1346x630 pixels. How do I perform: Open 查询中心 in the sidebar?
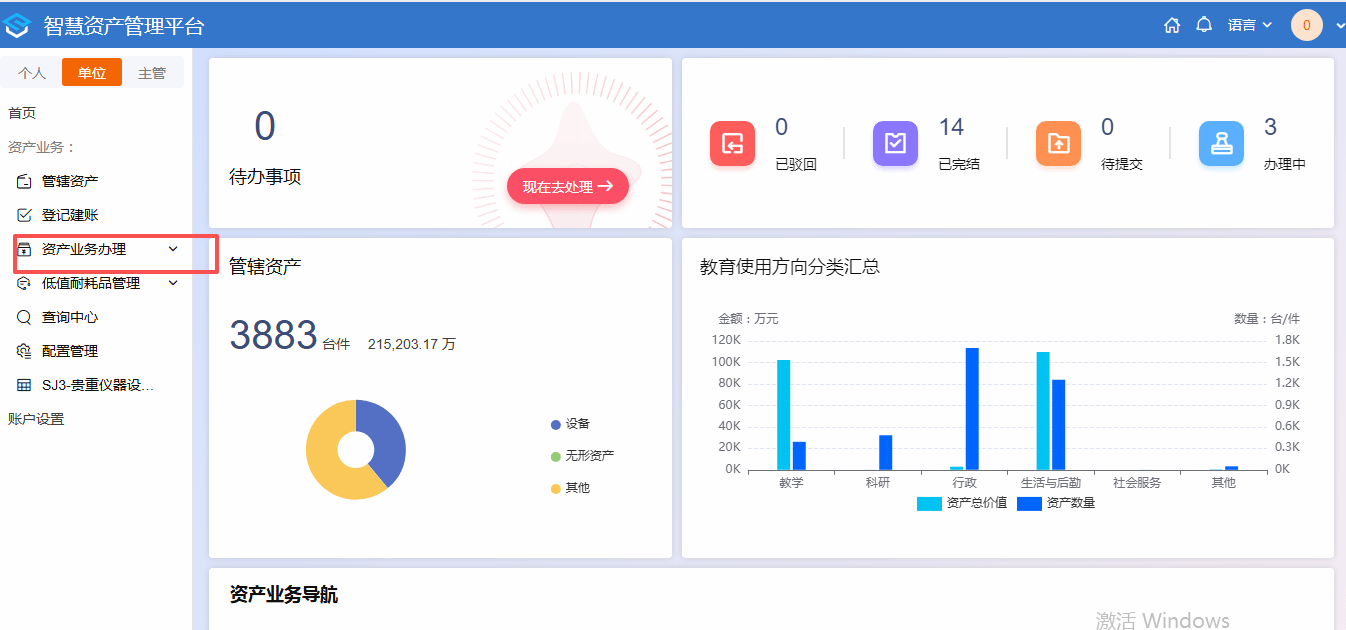70,317
